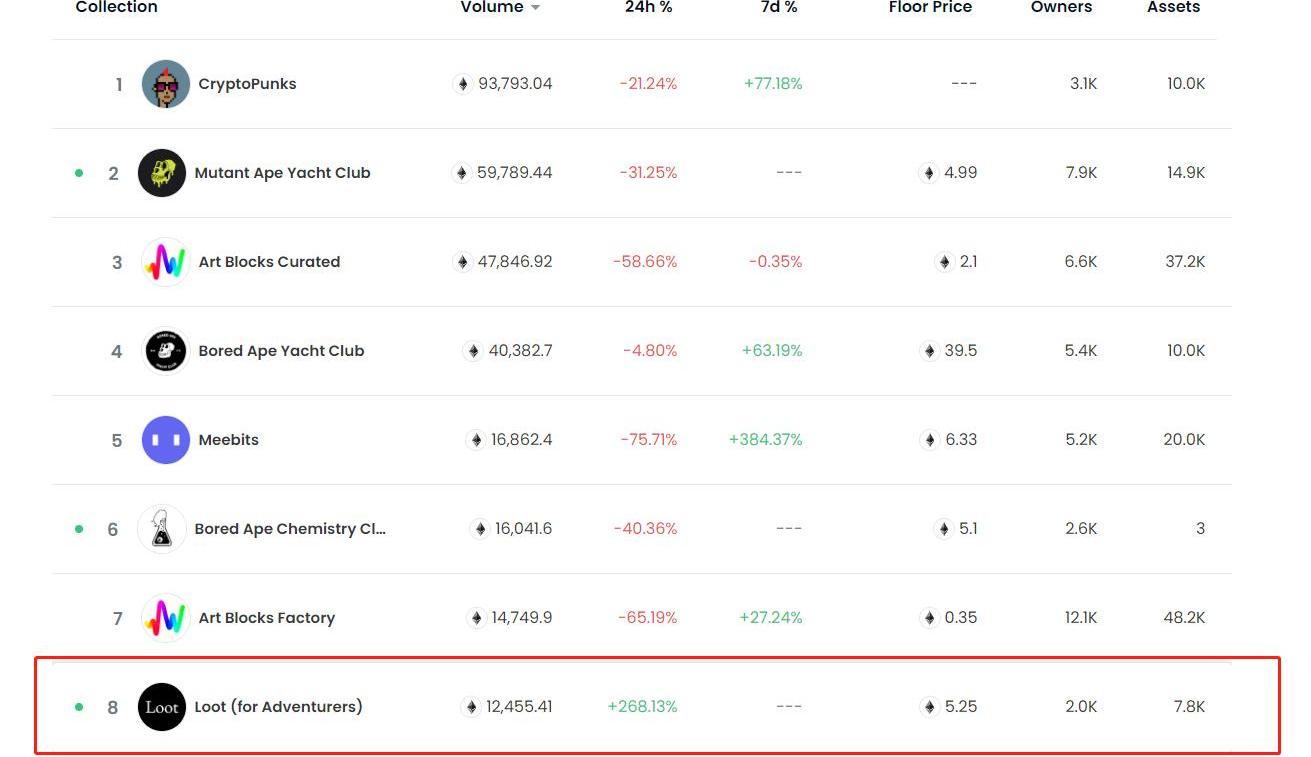Click the +77.18% value for CryptoPunks
This screenshot has width=1311, height=757.
(x=773, y=84)
